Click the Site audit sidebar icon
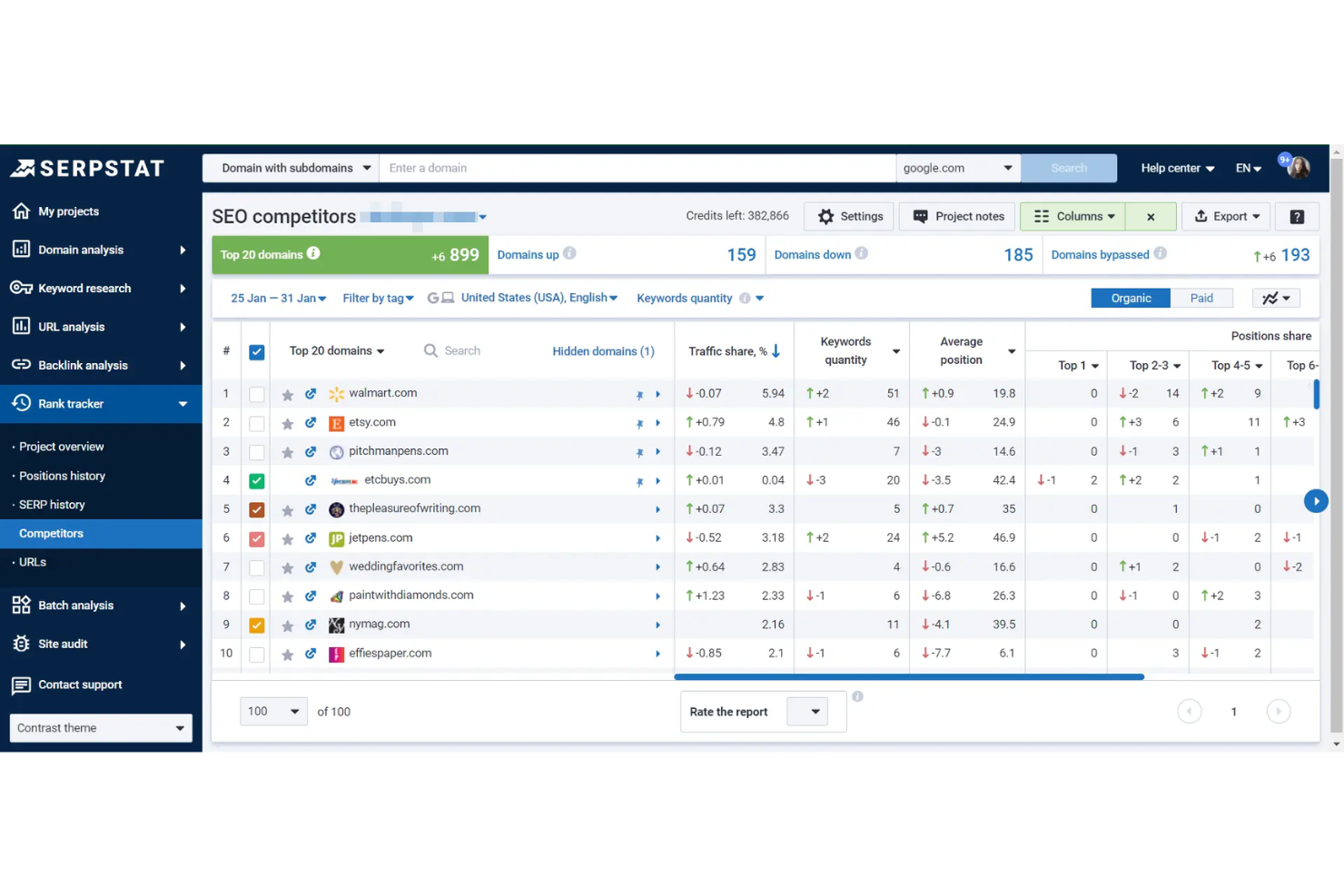This screenshot has height=896, width=1344. click(21, 644)
